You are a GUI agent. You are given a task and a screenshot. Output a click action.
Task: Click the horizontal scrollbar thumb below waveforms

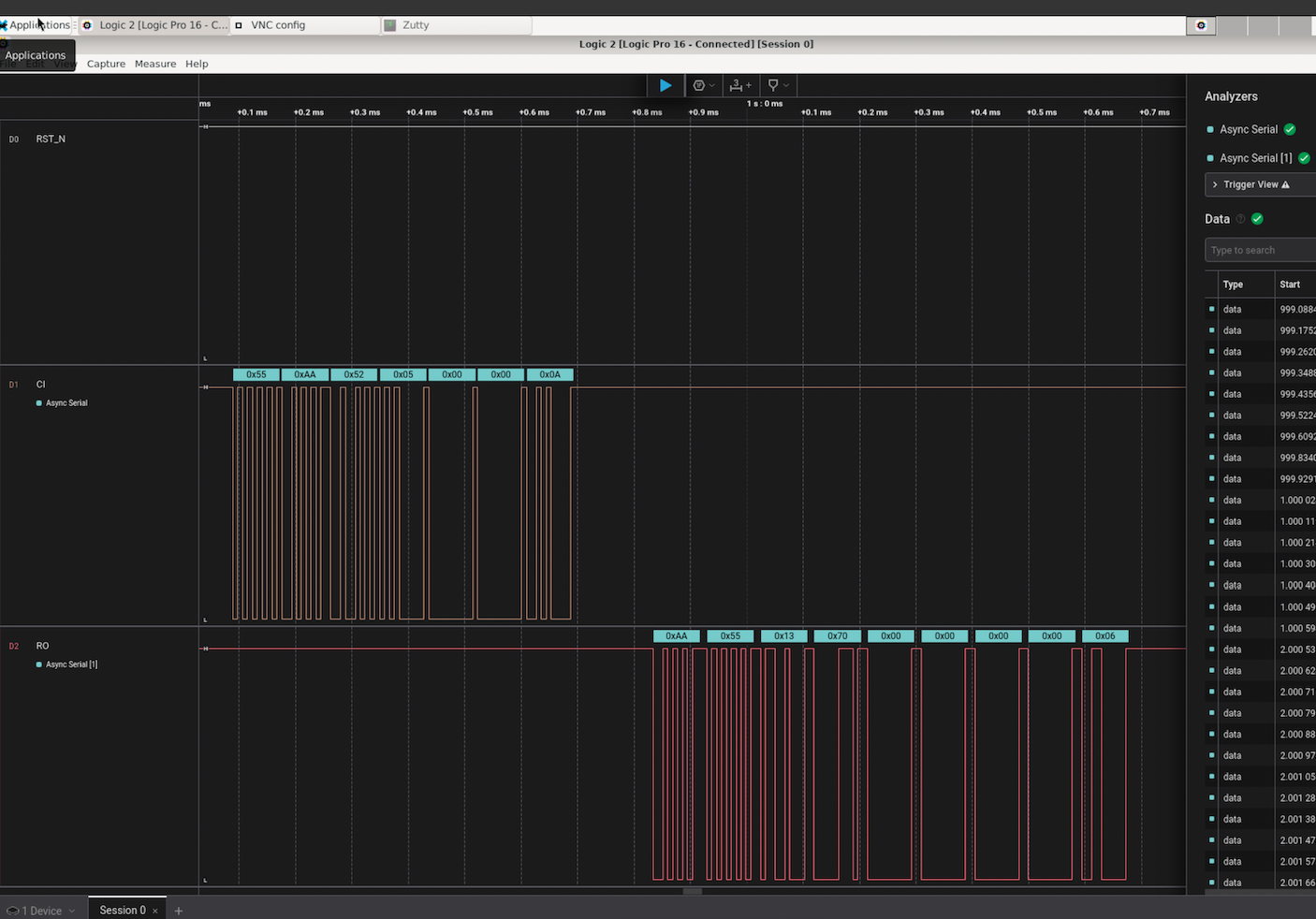[x=693, y=891]
